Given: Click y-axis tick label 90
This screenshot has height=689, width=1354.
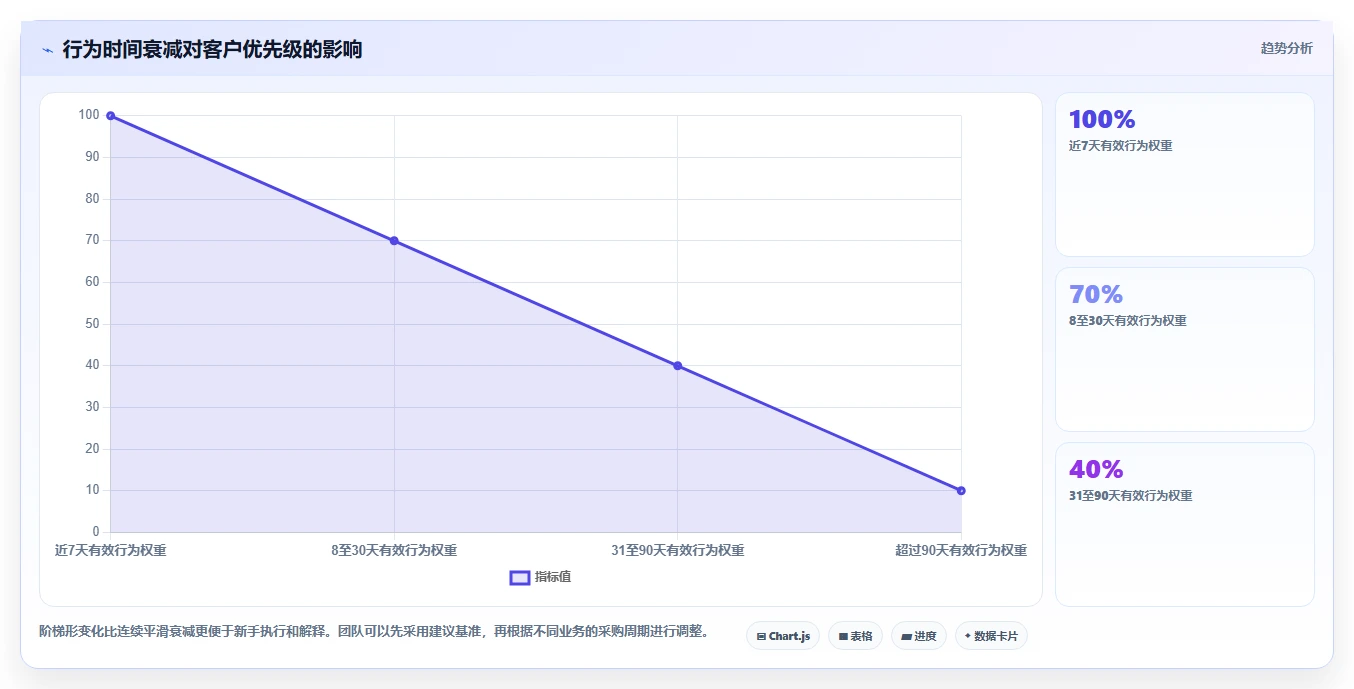Looking at the screenshot, I should (92, 157).
